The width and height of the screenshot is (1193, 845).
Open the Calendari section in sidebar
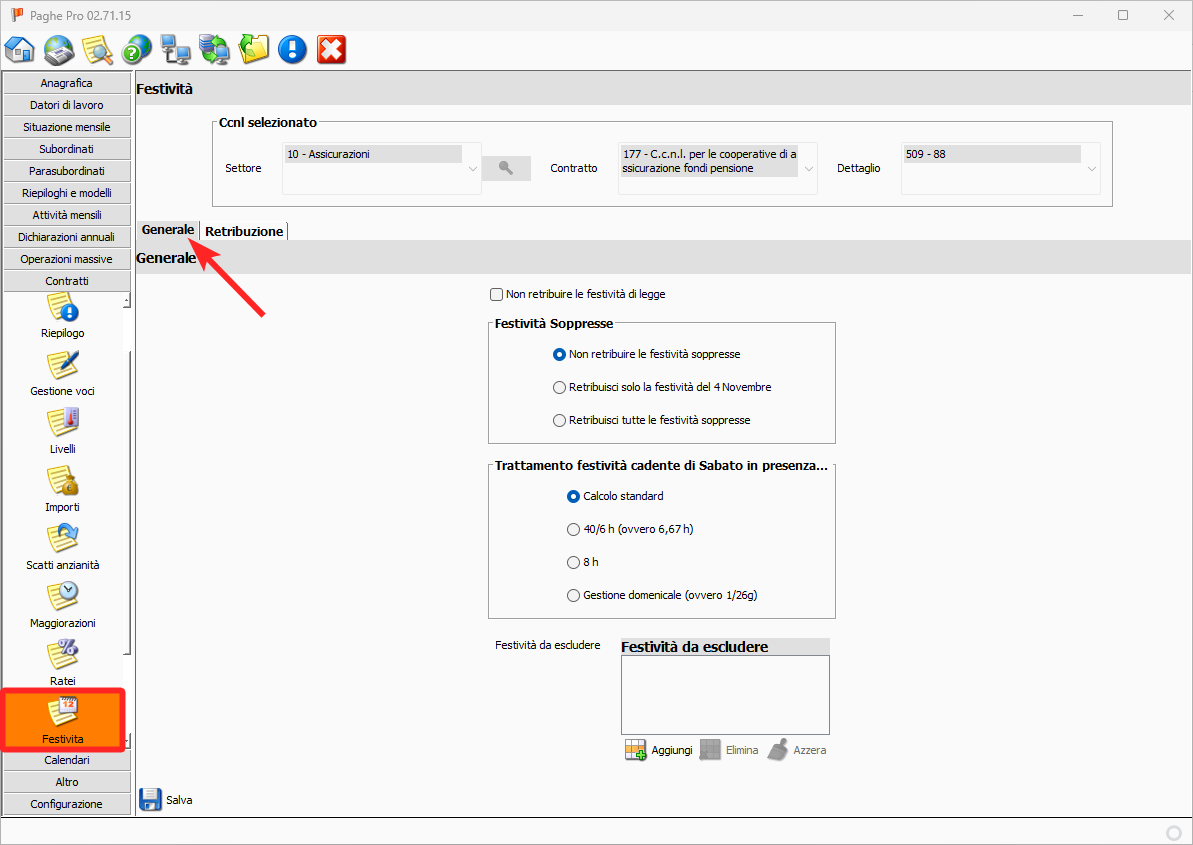(x=67, y=760)
